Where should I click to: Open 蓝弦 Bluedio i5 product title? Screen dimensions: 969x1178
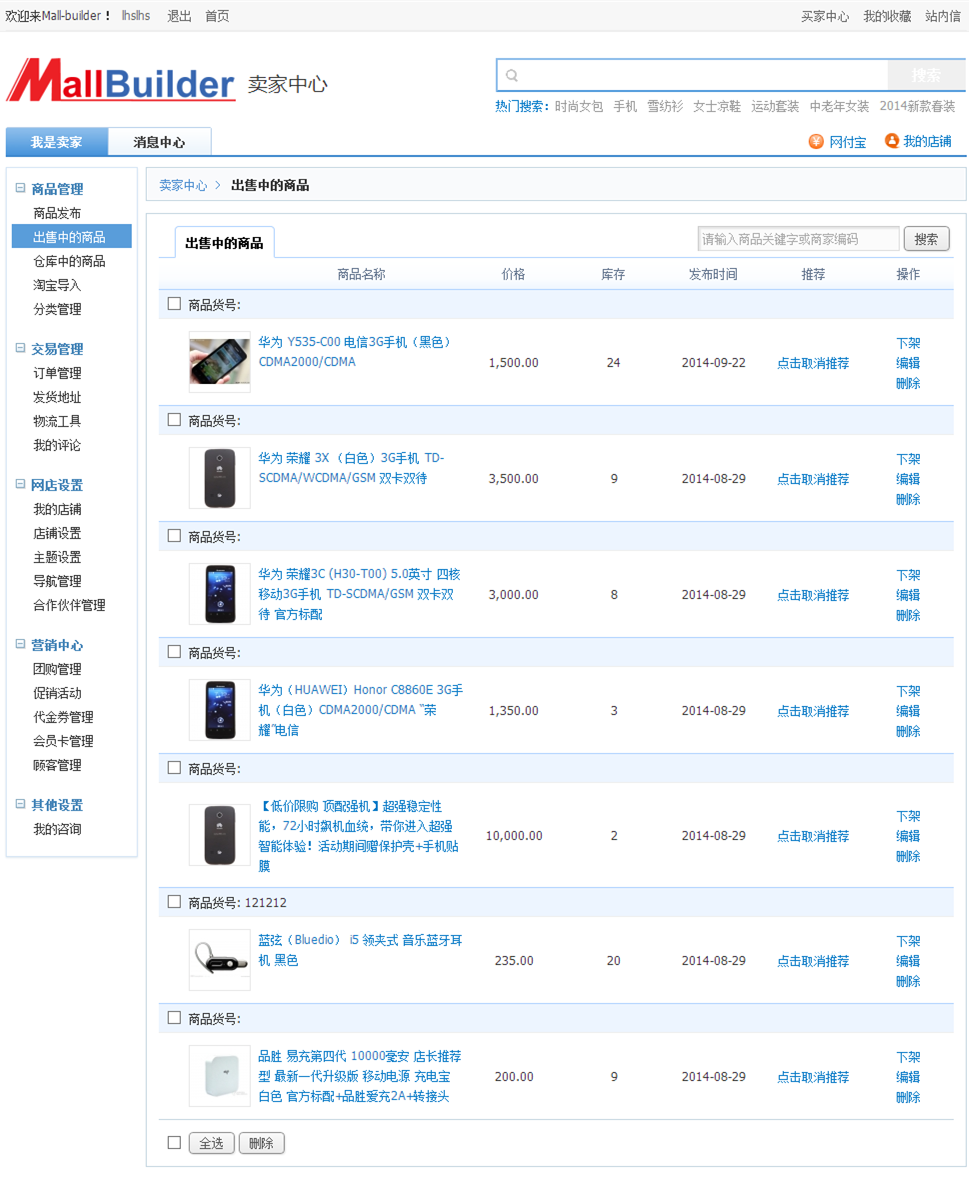(x=361, y=950)
